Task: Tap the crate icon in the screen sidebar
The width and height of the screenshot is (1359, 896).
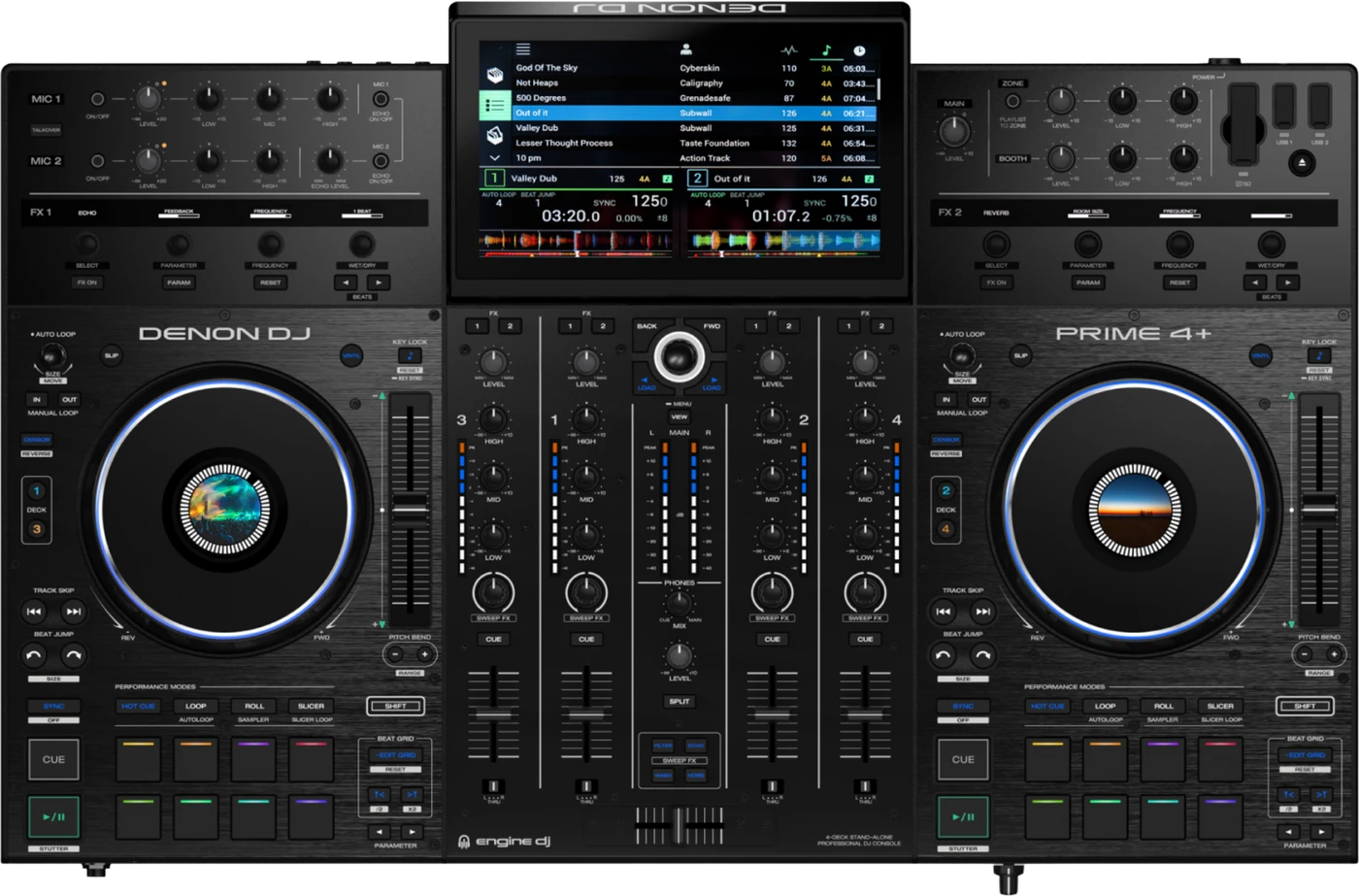Action: point(495,75)
